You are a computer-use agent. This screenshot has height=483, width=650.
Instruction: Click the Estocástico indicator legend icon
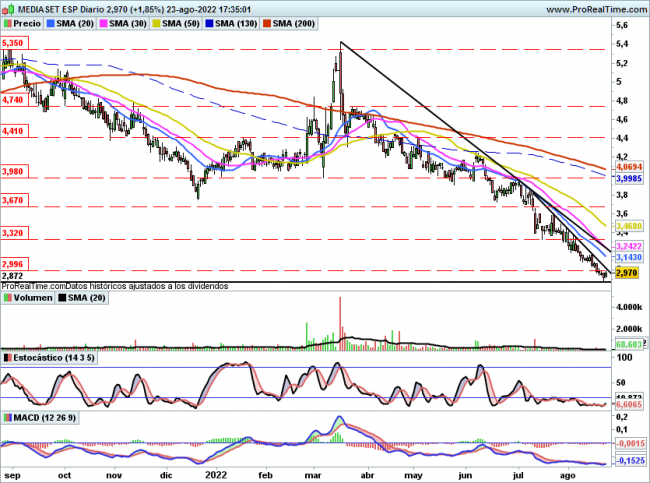pyautogui.click(x=7, y=357)
